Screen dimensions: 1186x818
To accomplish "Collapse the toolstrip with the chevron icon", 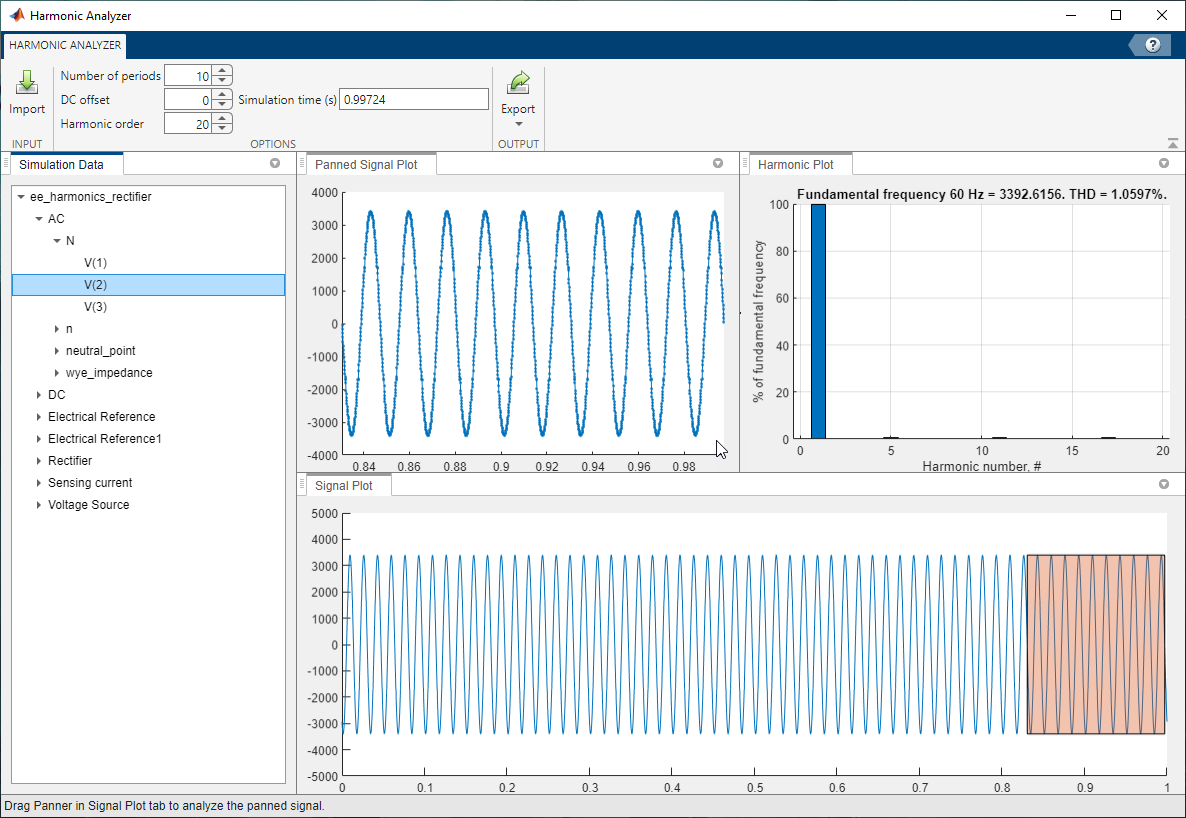I will coord(1173,143).
